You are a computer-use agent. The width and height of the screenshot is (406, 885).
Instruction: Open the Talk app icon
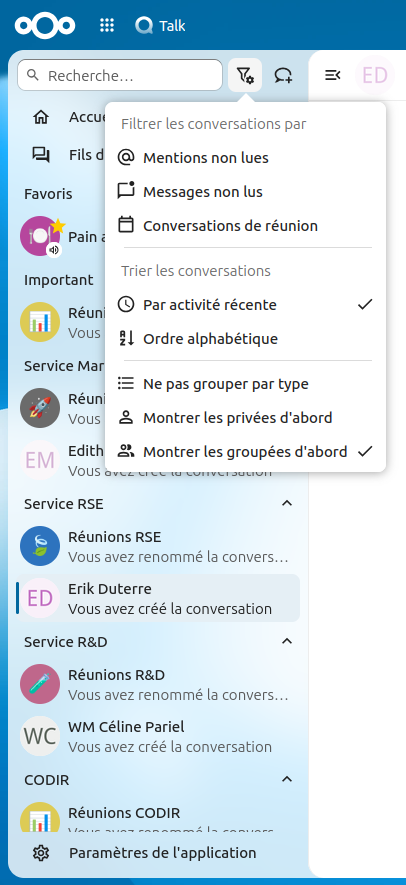point(144,26)
